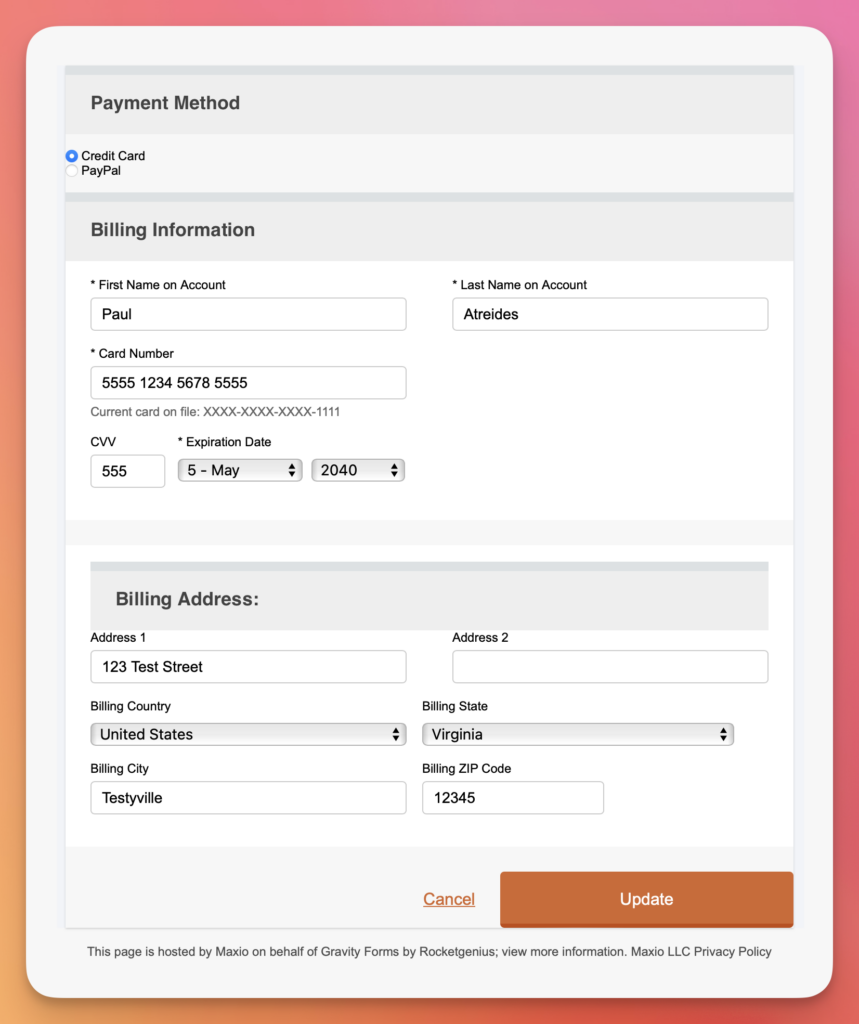Click the First Name on Account field
This screenshot has height=1024, width=859.
pyautogui.click(x=248, y=314)
